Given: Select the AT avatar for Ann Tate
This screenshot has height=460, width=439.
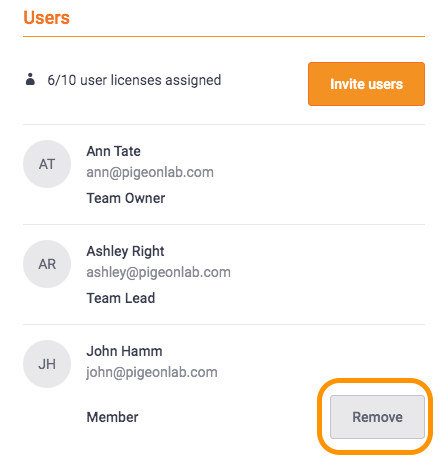Looking at the screenshot, I should coord(47,164).
